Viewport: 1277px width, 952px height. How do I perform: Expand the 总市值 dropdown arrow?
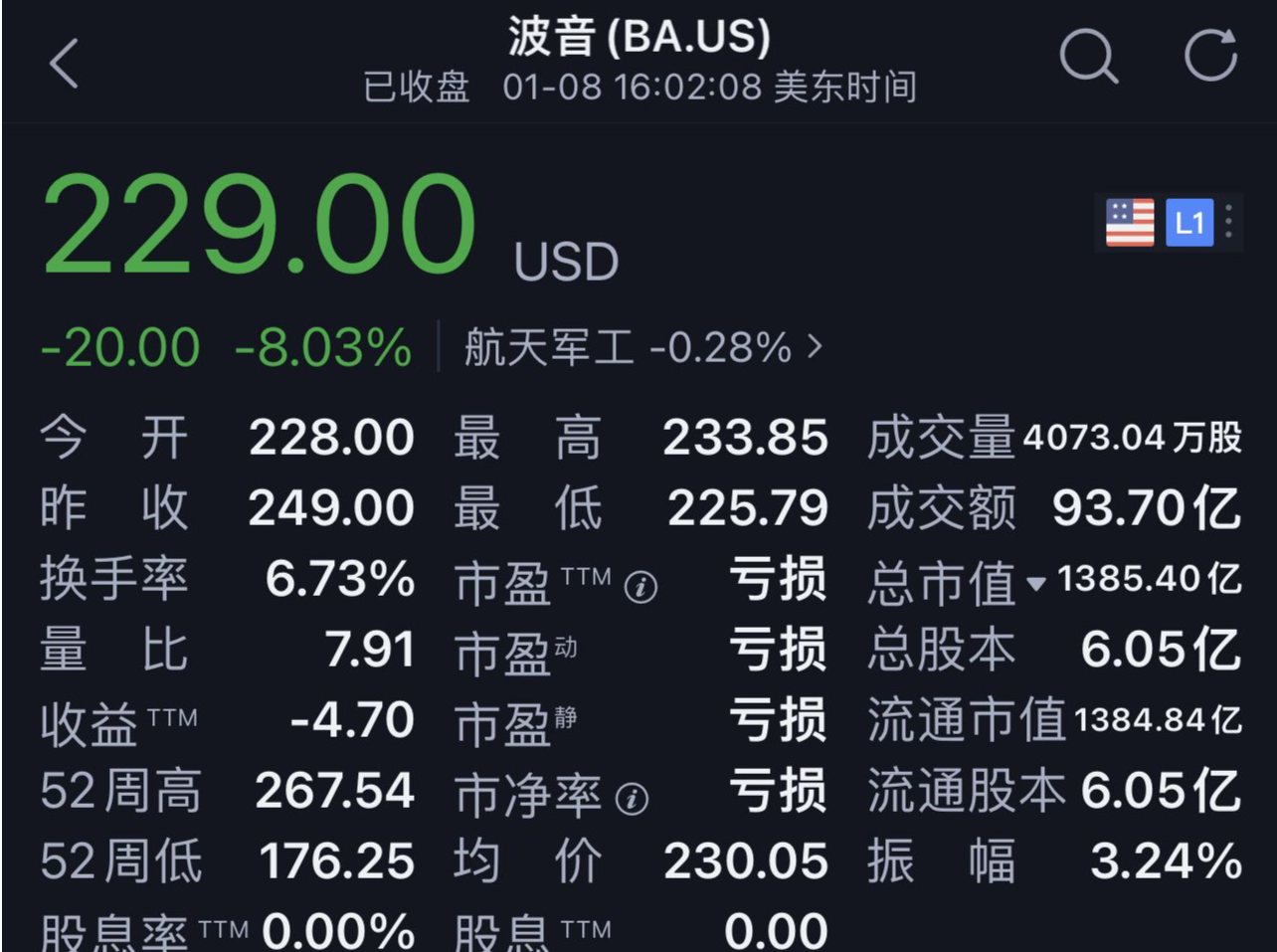tap(1035, 584)
